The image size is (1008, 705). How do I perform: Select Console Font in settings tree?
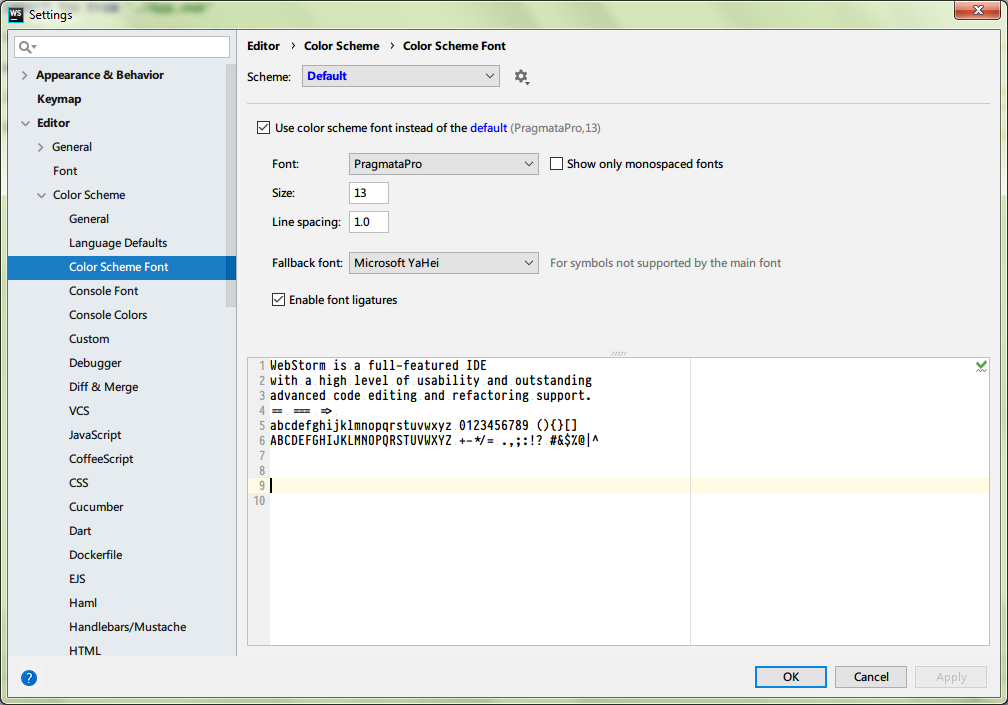[x=104, y=291]
